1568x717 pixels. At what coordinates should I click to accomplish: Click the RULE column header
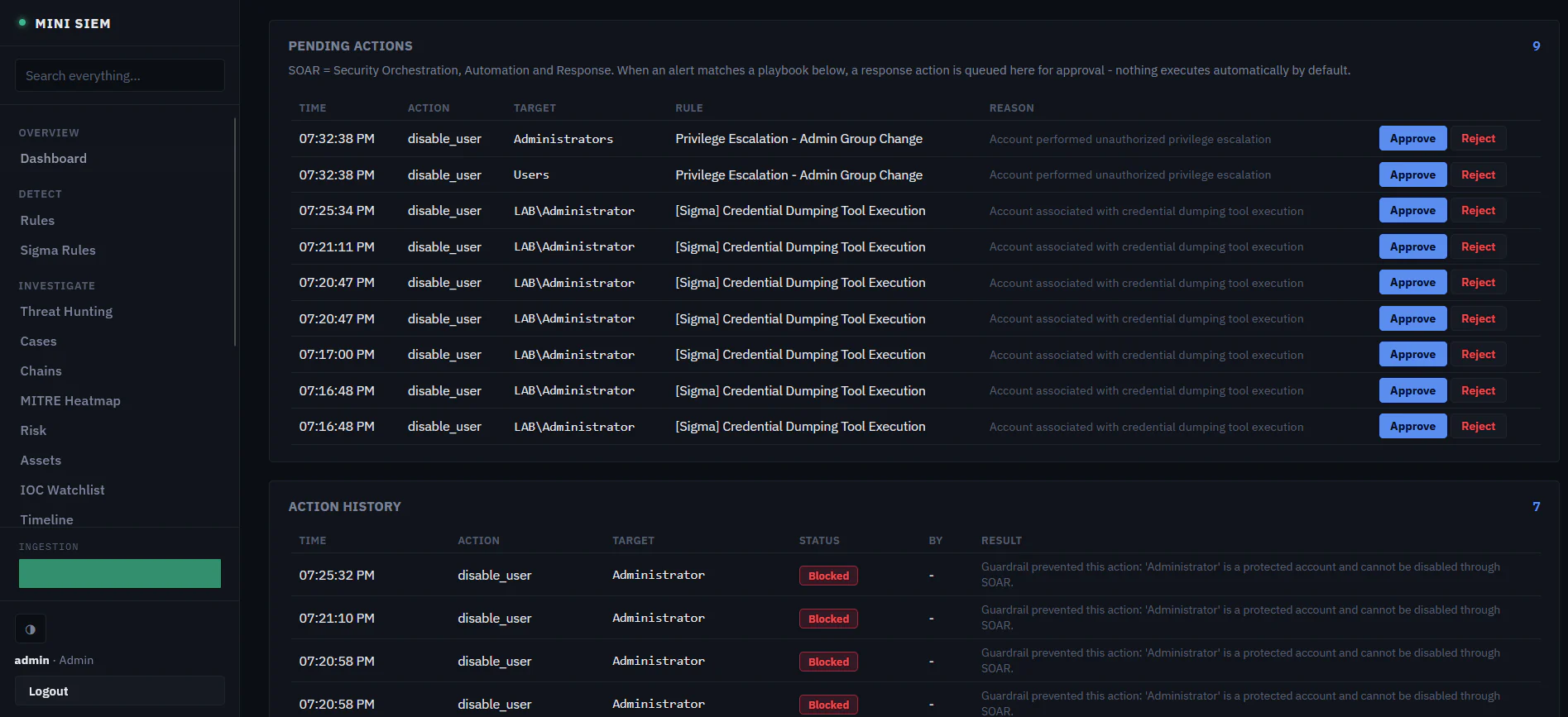click(x=689, y=108)
